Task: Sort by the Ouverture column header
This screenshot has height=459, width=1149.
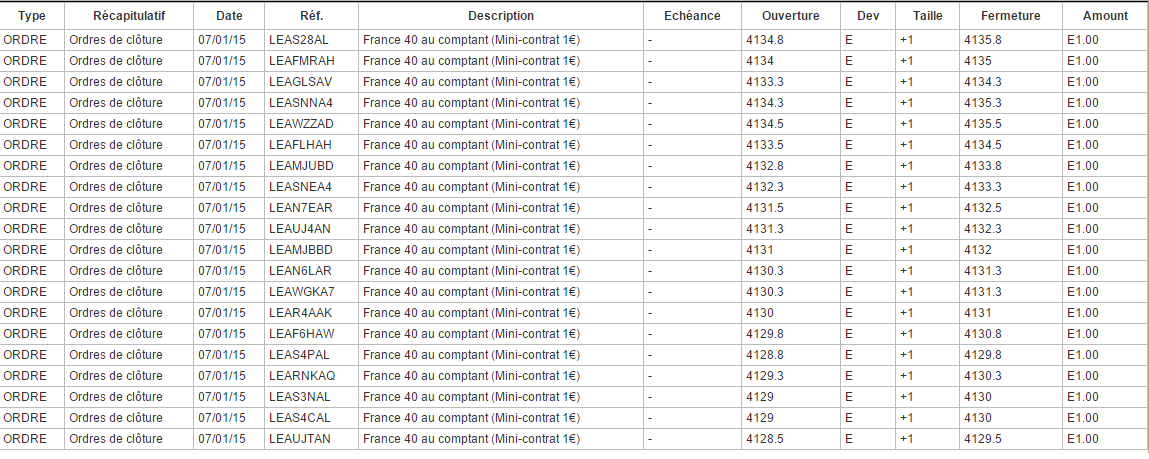Action: [x=790, y=16]
